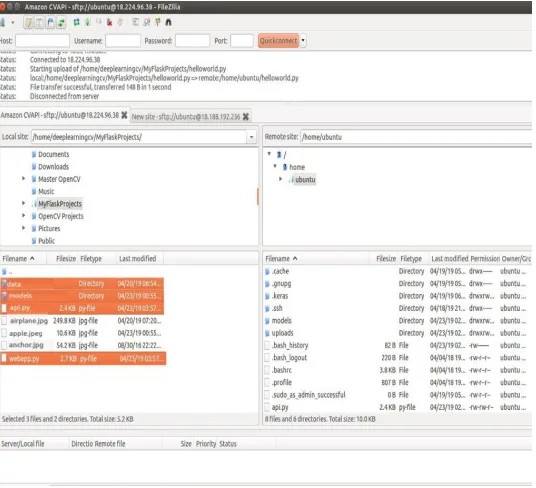
Task: Expand the OpenCV Projects folder
Action: [x=23, y=216]
